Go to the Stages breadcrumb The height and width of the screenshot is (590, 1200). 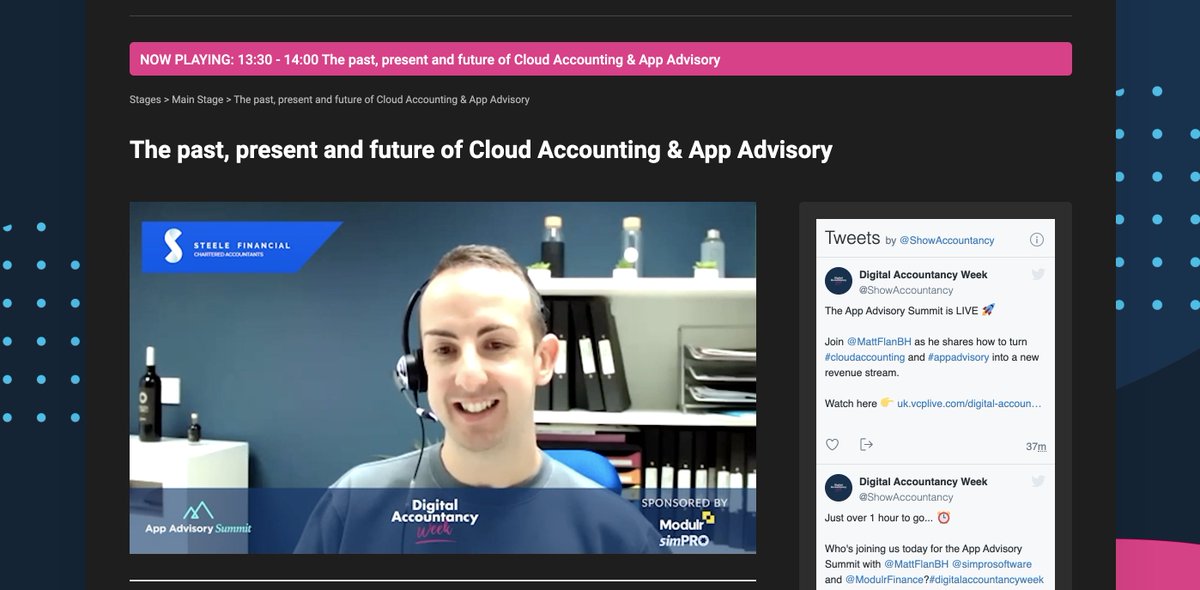pyautogui.click(x=145, y=100)
